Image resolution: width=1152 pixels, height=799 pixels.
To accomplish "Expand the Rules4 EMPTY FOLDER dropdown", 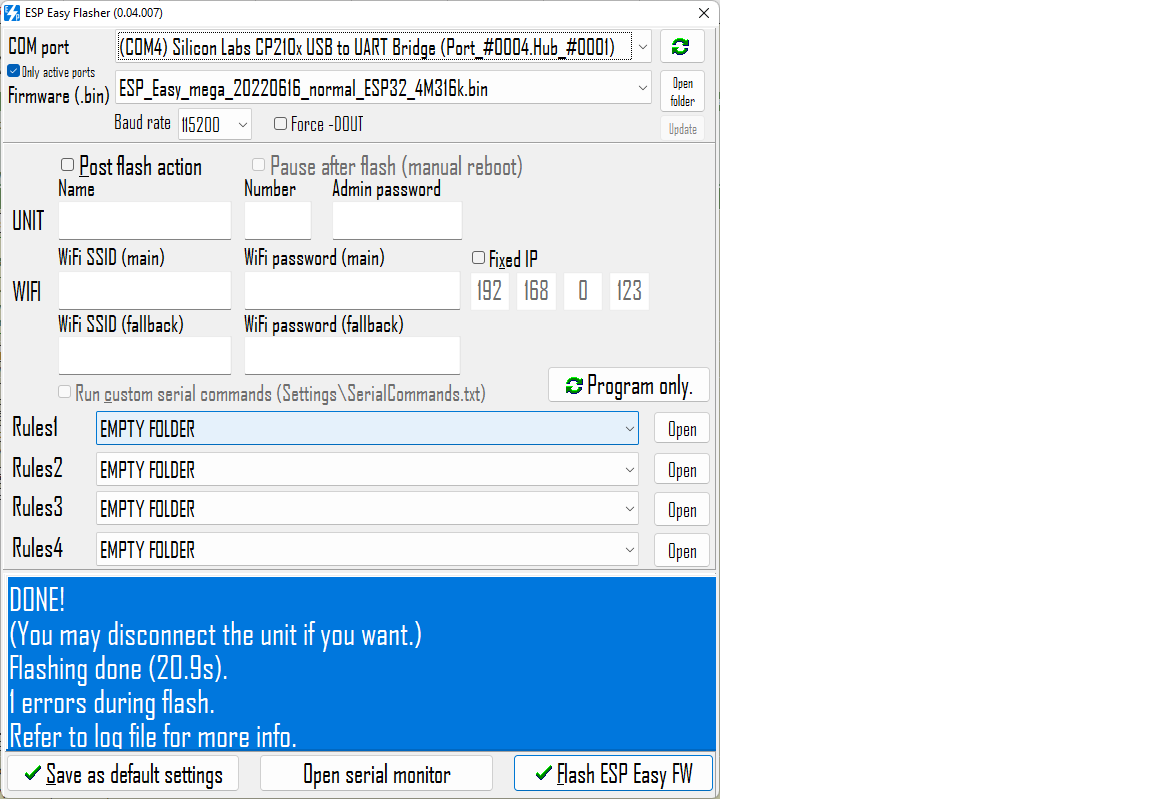I will click(630, 550).
